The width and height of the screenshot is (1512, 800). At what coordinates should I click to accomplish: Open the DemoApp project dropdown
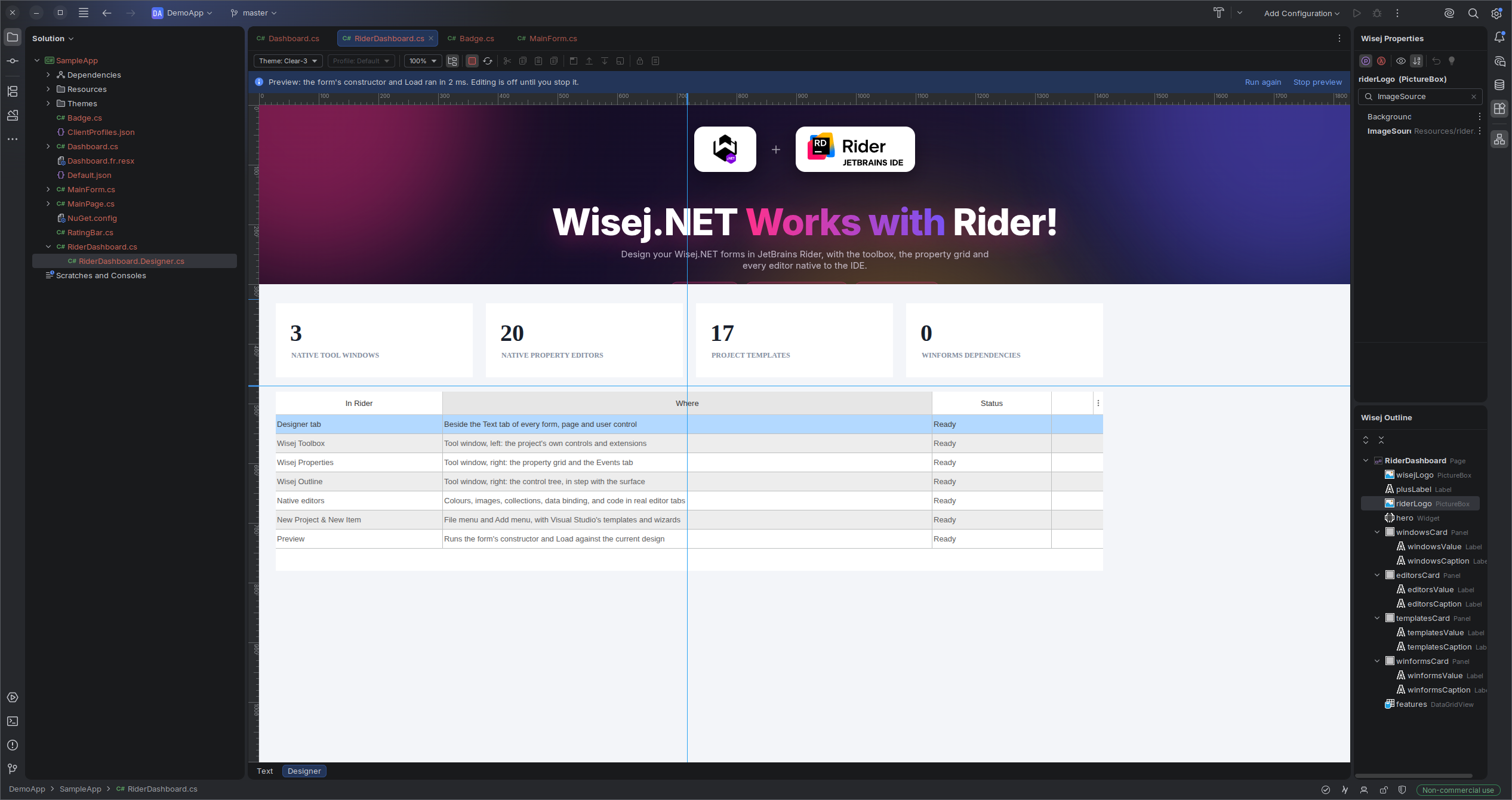coord(182,13)
